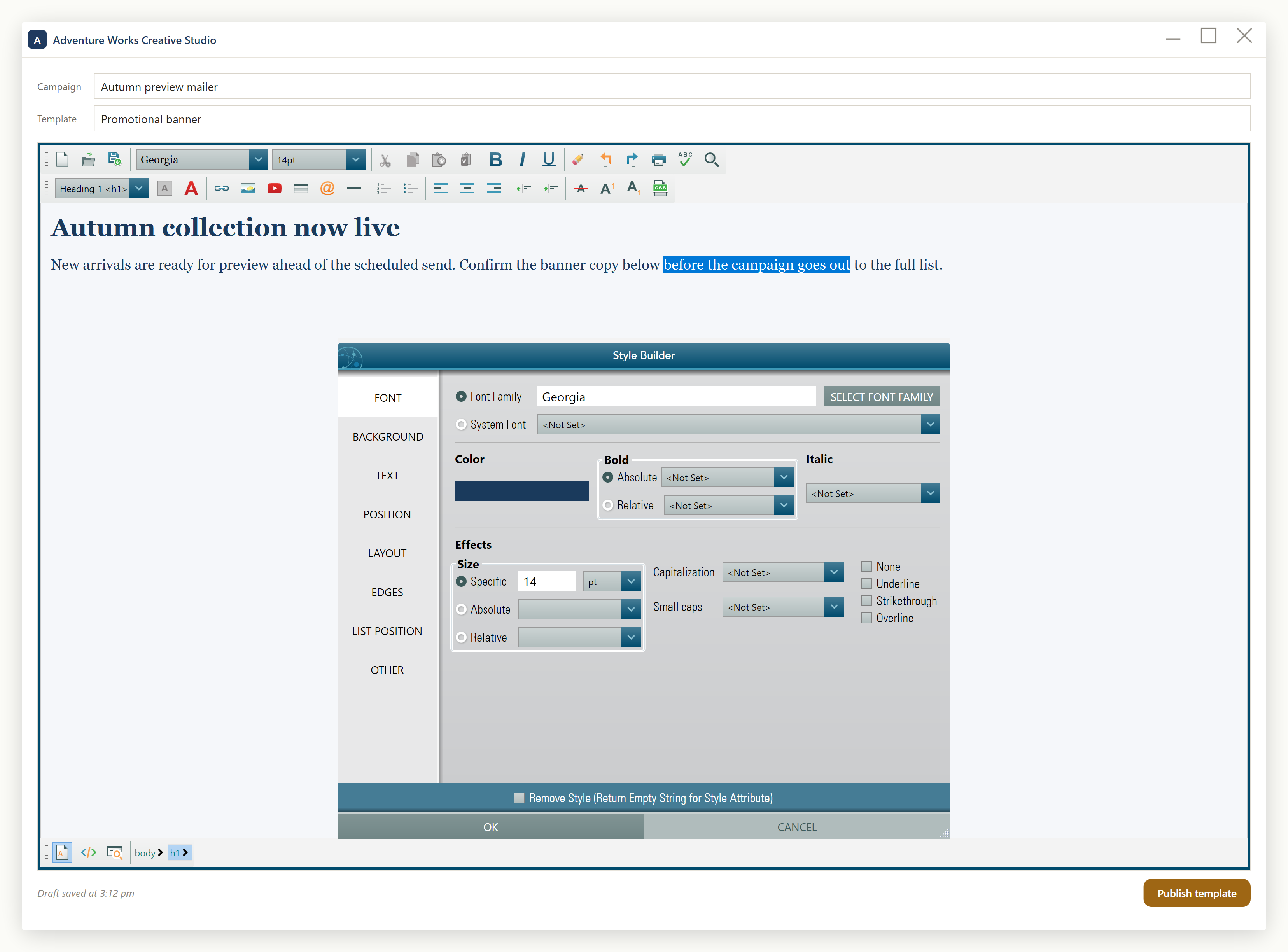Go to the EDGES tab
Image resolution: width=1288 pixels, height=952 pixels.
[388, 592]
